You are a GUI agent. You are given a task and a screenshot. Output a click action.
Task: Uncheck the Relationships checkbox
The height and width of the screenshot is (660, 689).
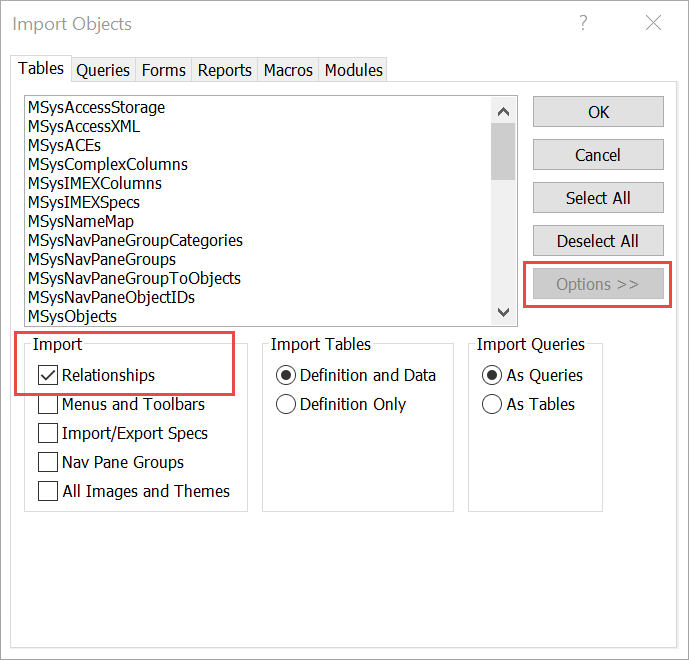pos(48,376)
